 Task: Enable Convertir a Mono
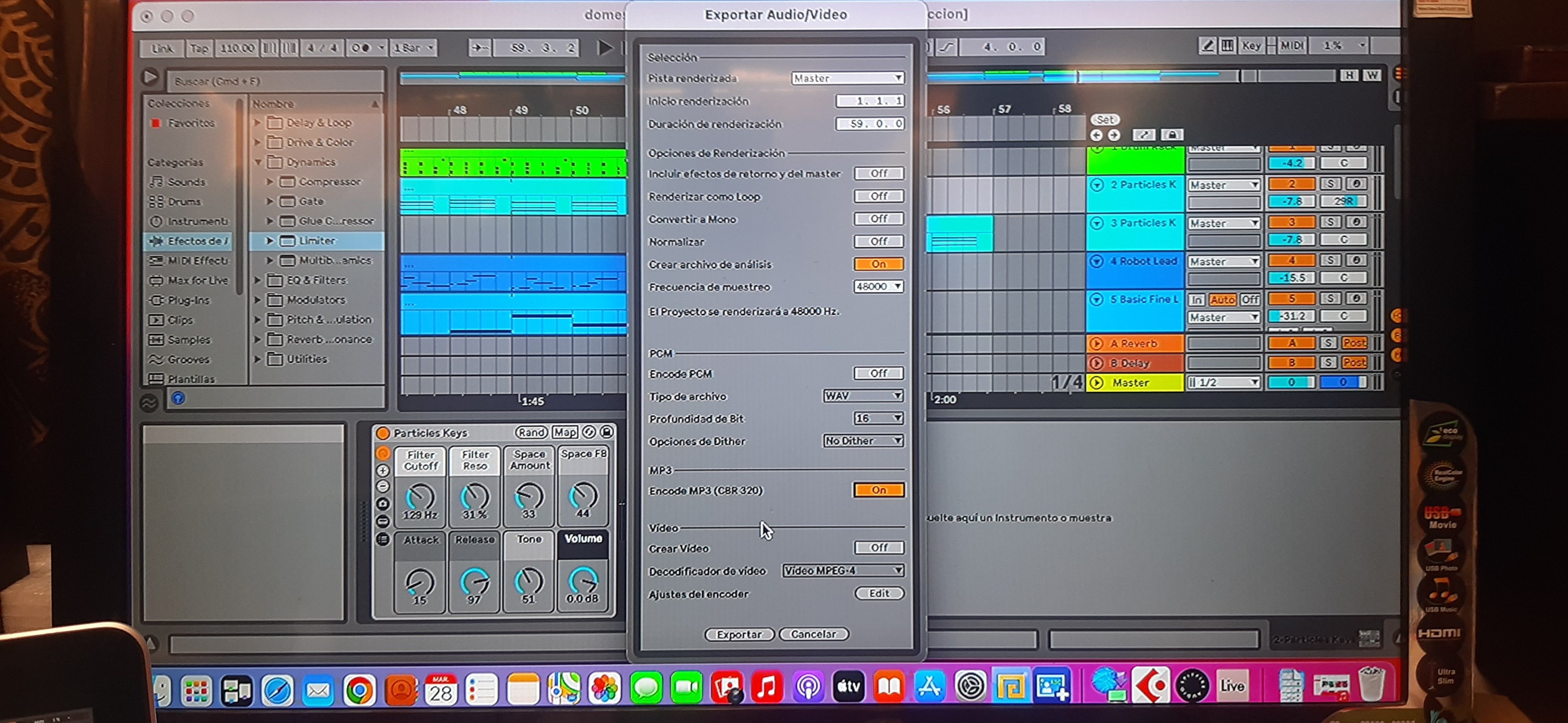point(878,218)
